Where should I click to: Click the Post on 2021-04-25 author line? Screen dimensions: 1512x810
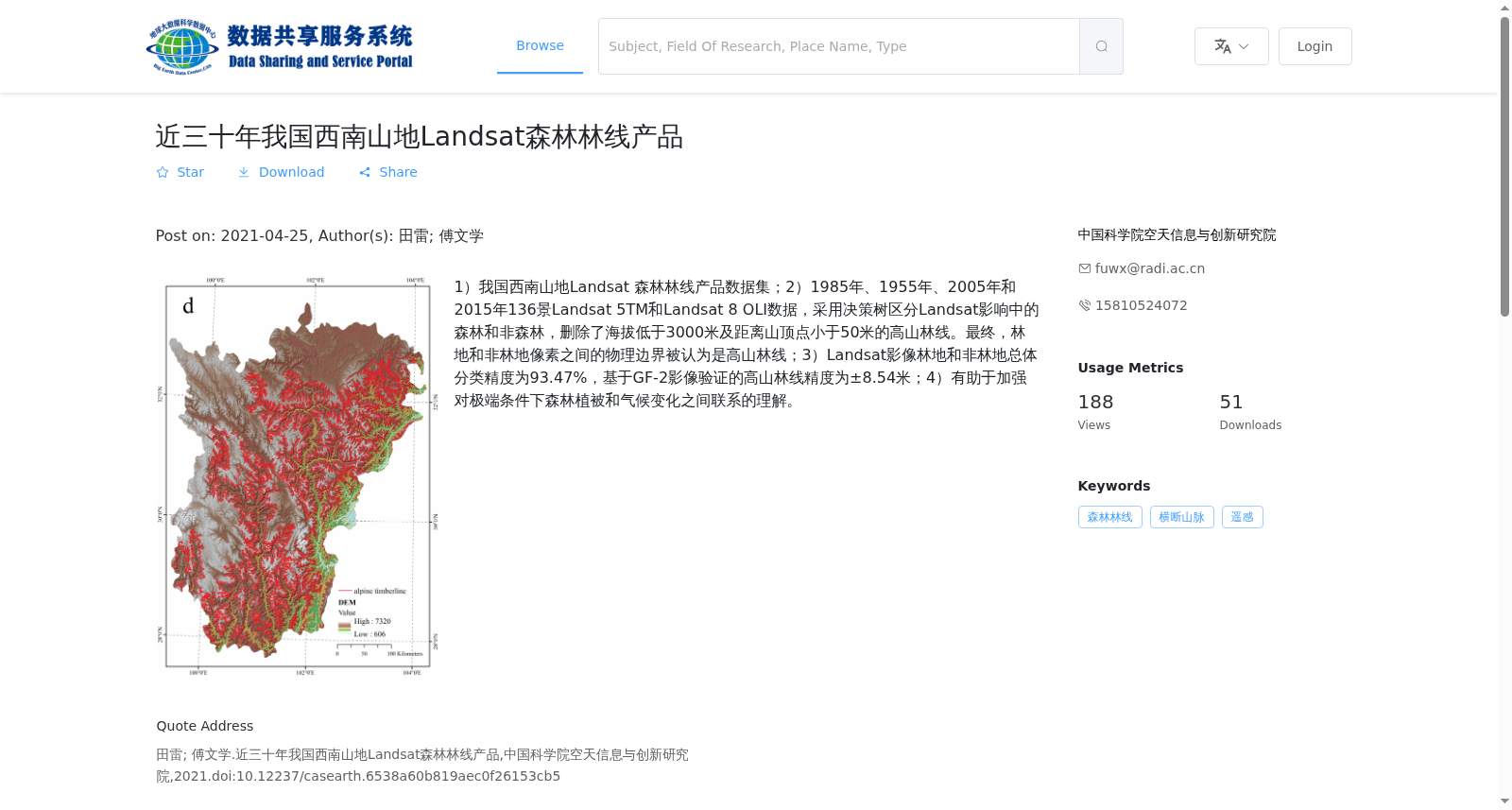(319, 235)
